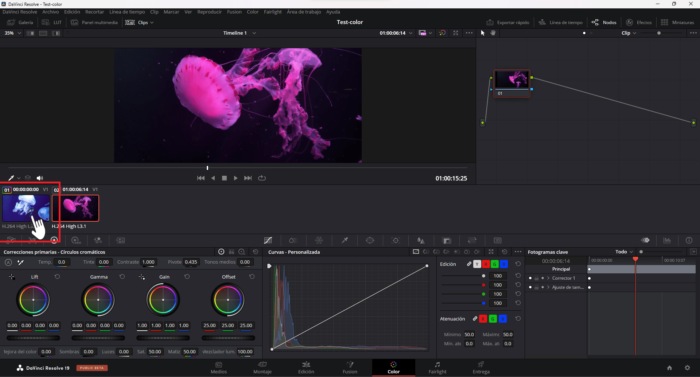Toggle the red Atenuación channel
This screenshot has height=377, width=700.
click(x=483, y=319)
